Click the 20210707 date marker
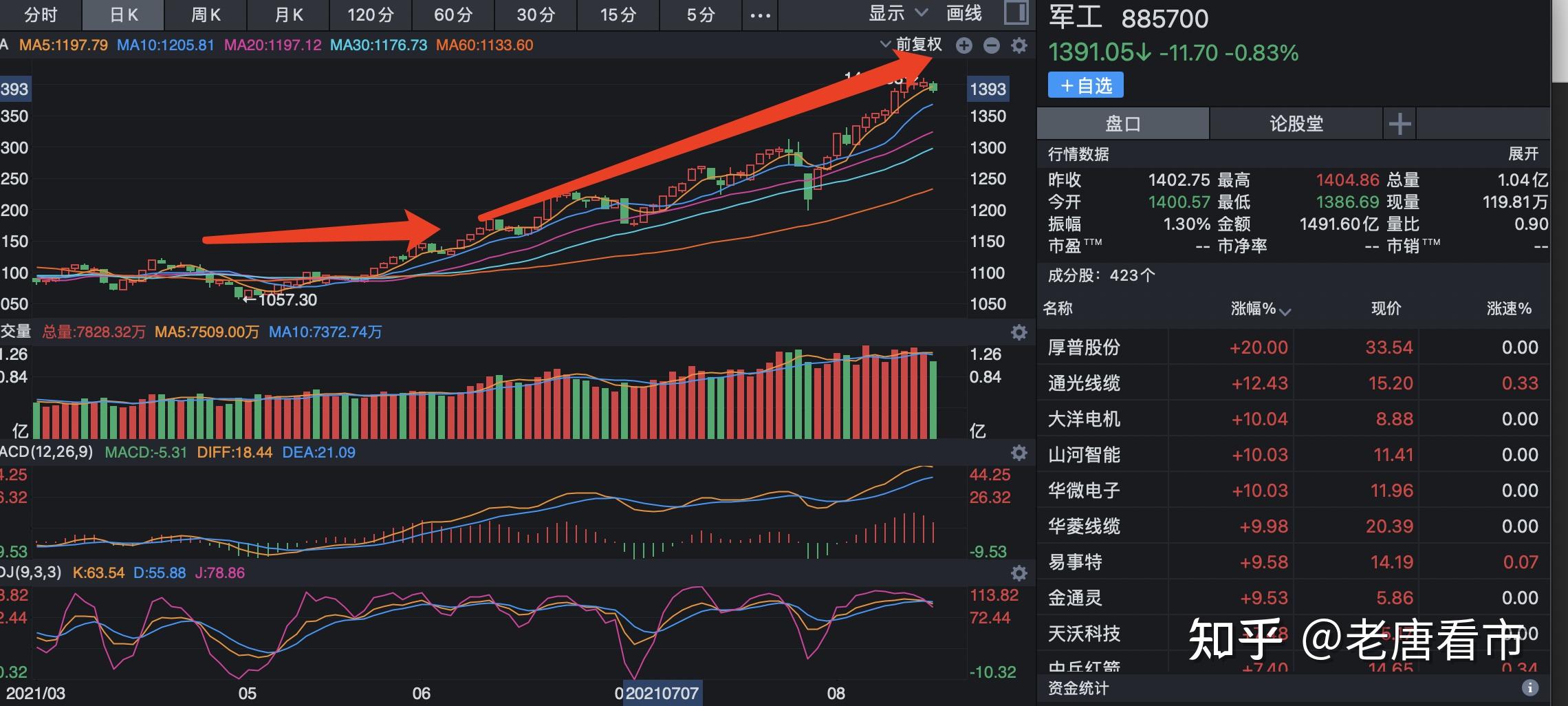Viewport: 1568px width, 706px height. click(x=662, y=693)
